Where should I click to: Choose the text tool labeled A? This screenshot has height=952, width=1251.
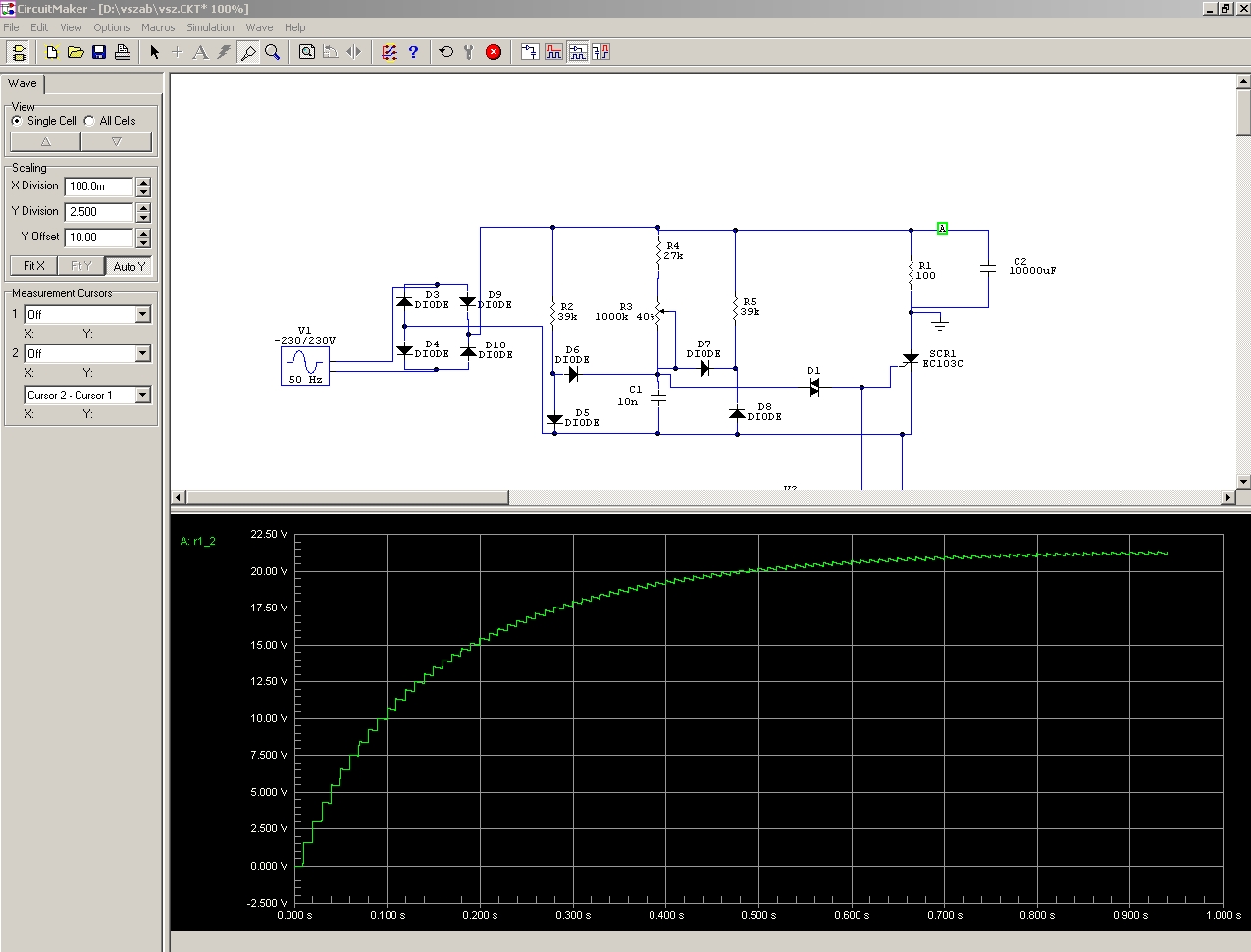(x=201, y=52)
